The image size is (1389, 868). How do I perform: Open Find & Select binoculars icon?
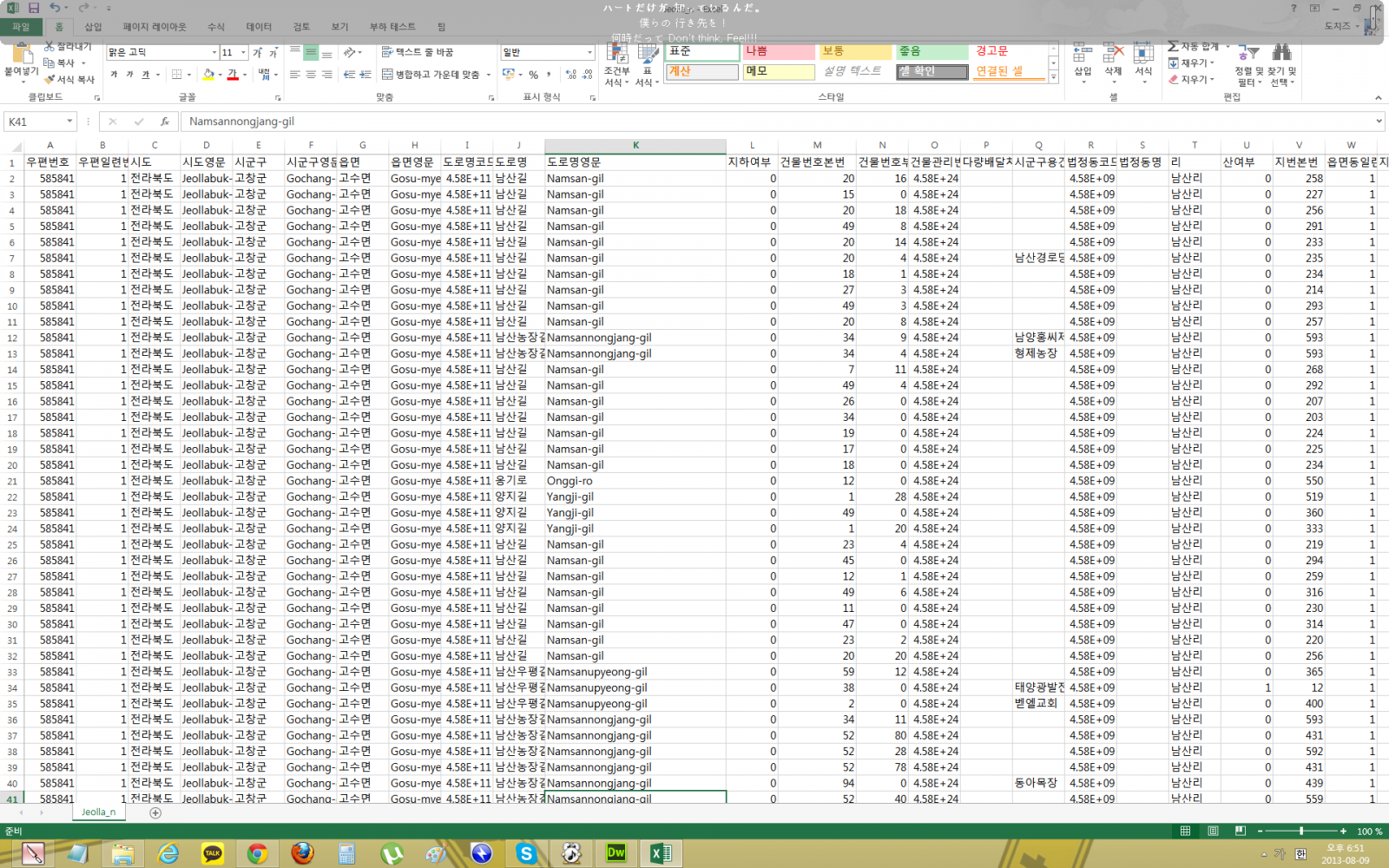pyautogui.click(x=1280, y=54)
